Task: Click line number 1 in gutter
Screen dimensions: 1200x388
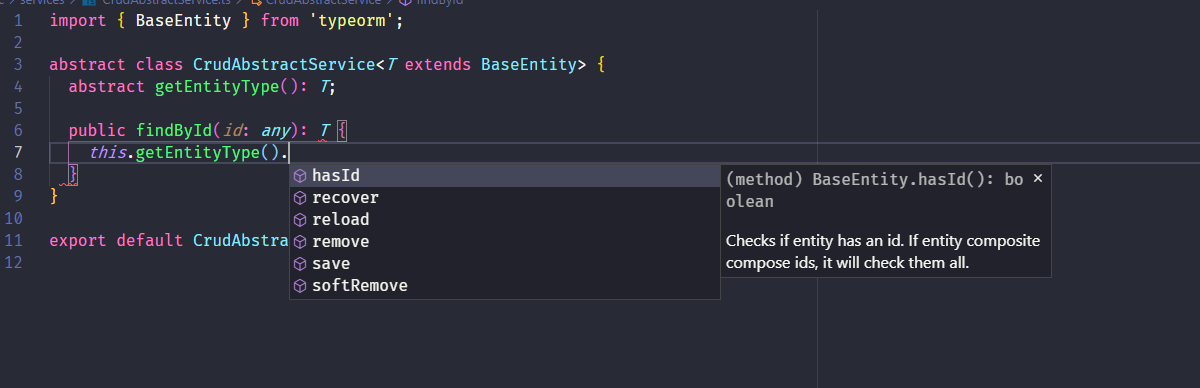Action: tap(18, 20)
